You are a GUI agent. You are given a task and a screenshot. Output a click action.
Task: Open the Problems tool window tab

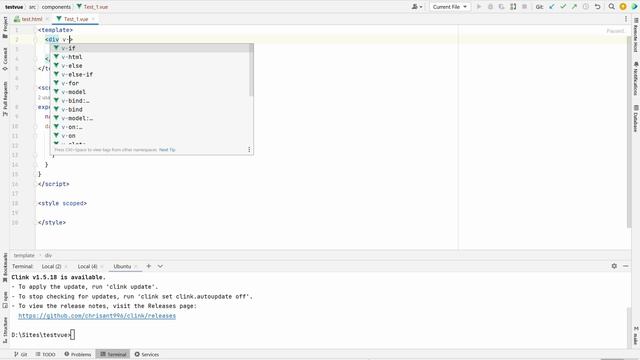[x=78, y=354]
